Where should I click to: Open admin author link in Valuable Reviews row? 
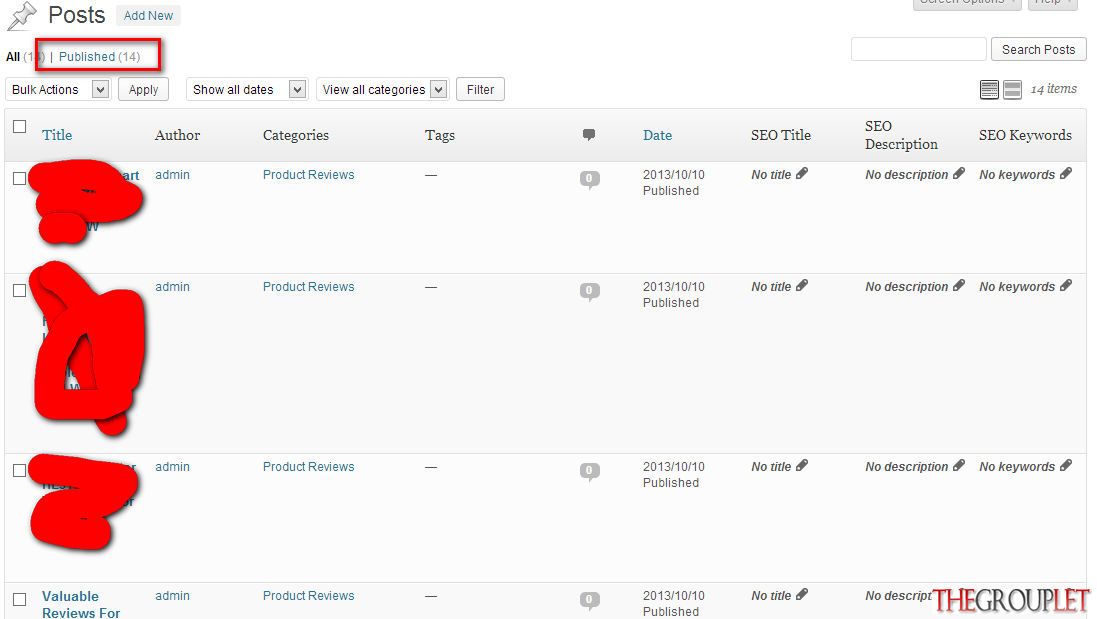(172, 596)
